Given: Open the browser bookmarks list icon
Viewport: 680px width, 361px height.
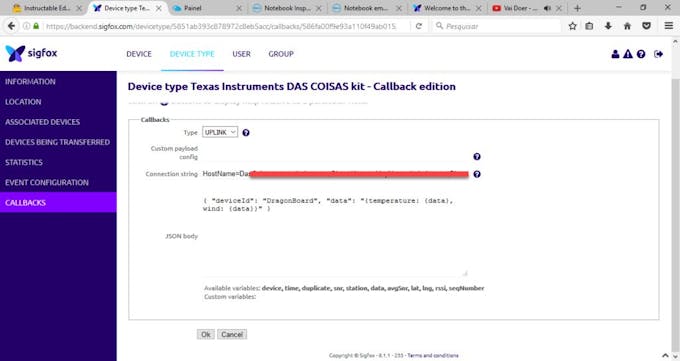Looking at the screenshot, I should 589,26.
